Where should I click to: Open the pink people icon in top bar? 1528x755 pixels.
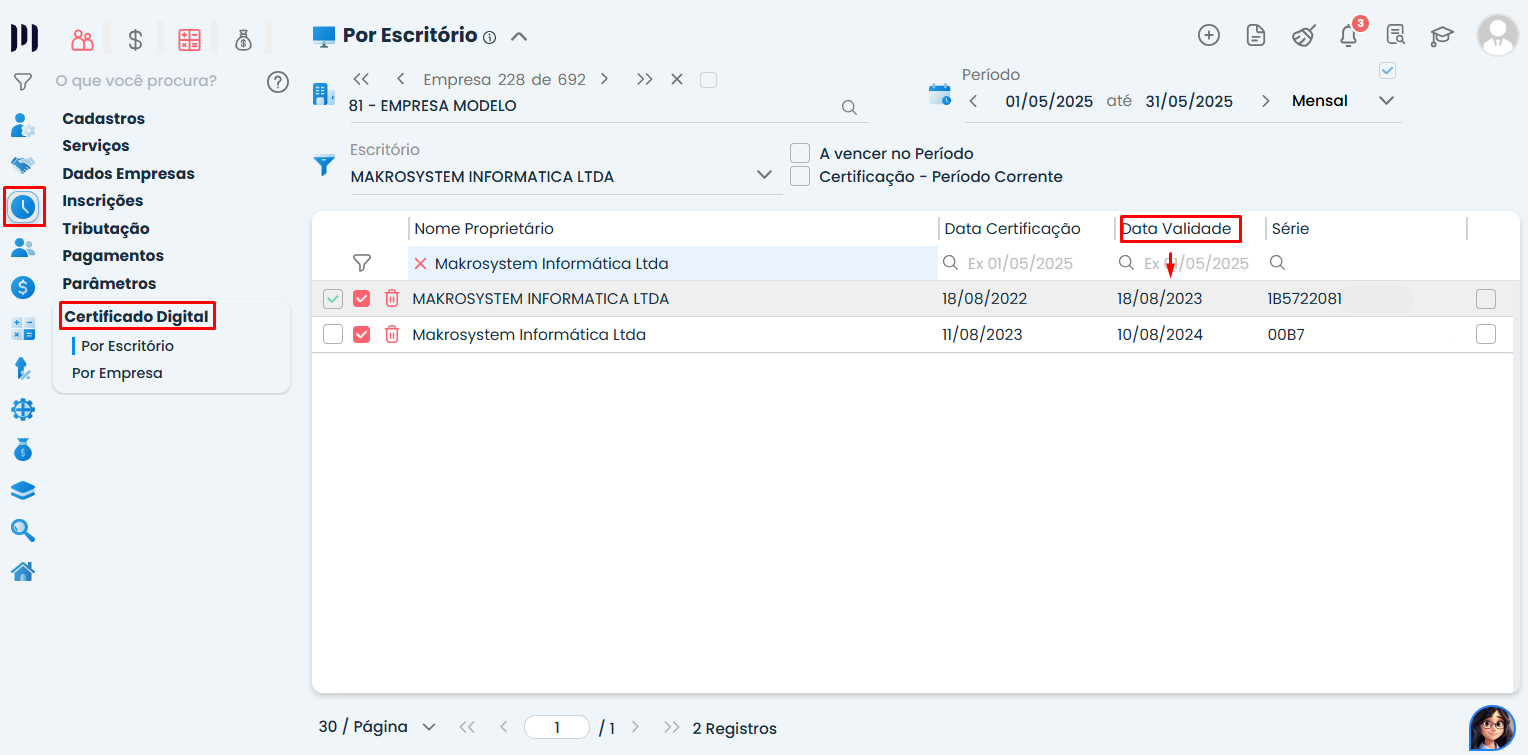click(x=82, y=40)
